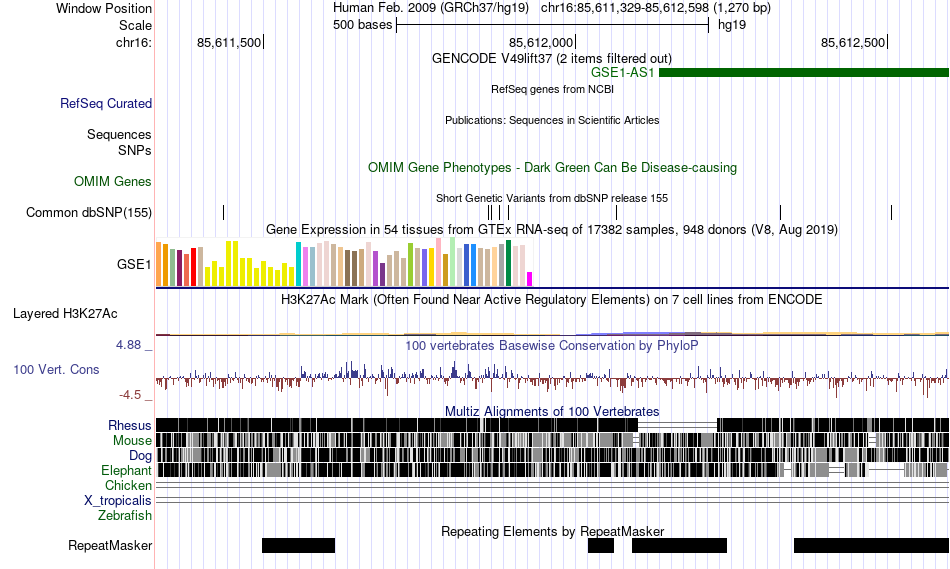This screenshot has width=950, height=569.
Task: Click the Human Feb. 2009 assembly position header
Action: (552, 8)
